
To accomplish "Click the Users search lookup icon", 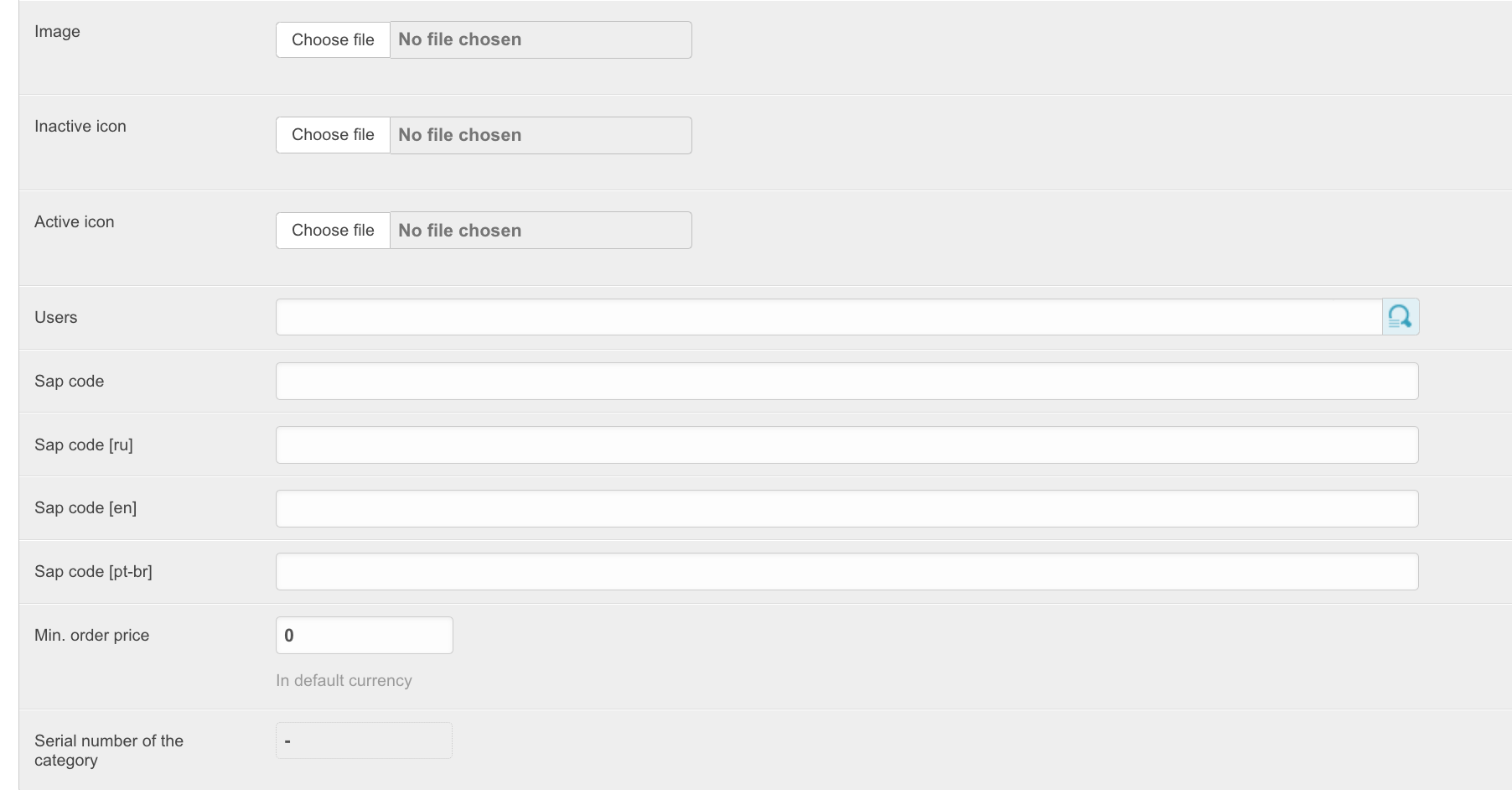I will pyautogui.click(x=1400, y=317).
